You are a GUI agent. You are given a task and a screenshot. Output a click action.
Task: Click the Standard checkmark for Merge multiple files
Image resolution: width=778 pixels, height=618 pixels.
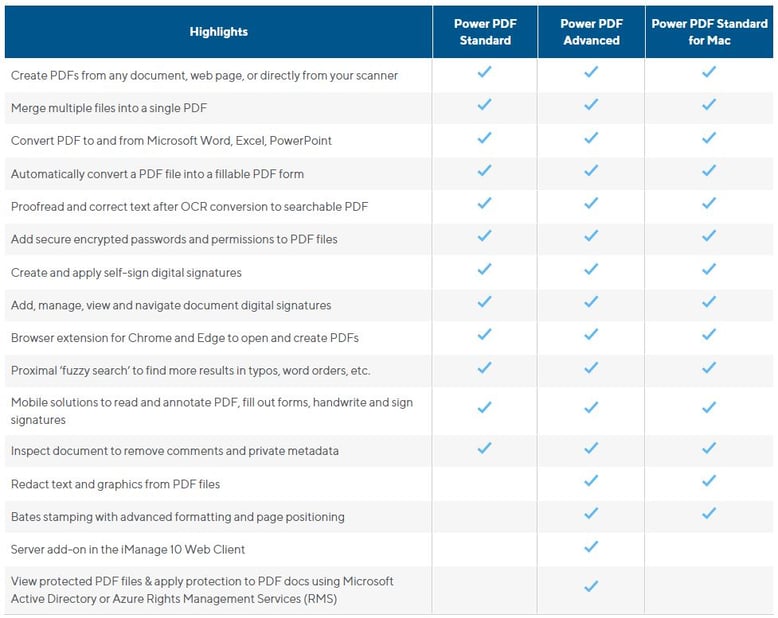point(485,105)
